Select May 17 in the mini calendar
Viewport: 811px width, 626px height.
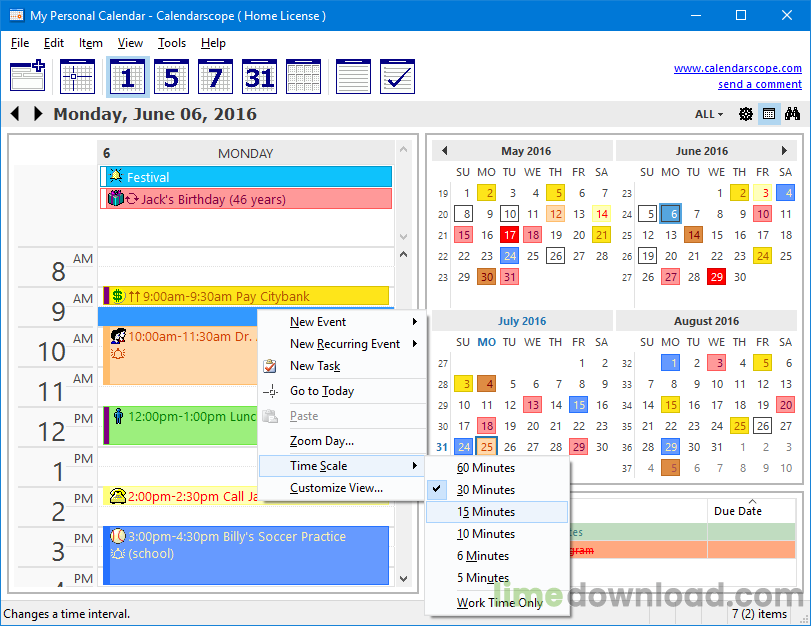(x=509, y=235)
